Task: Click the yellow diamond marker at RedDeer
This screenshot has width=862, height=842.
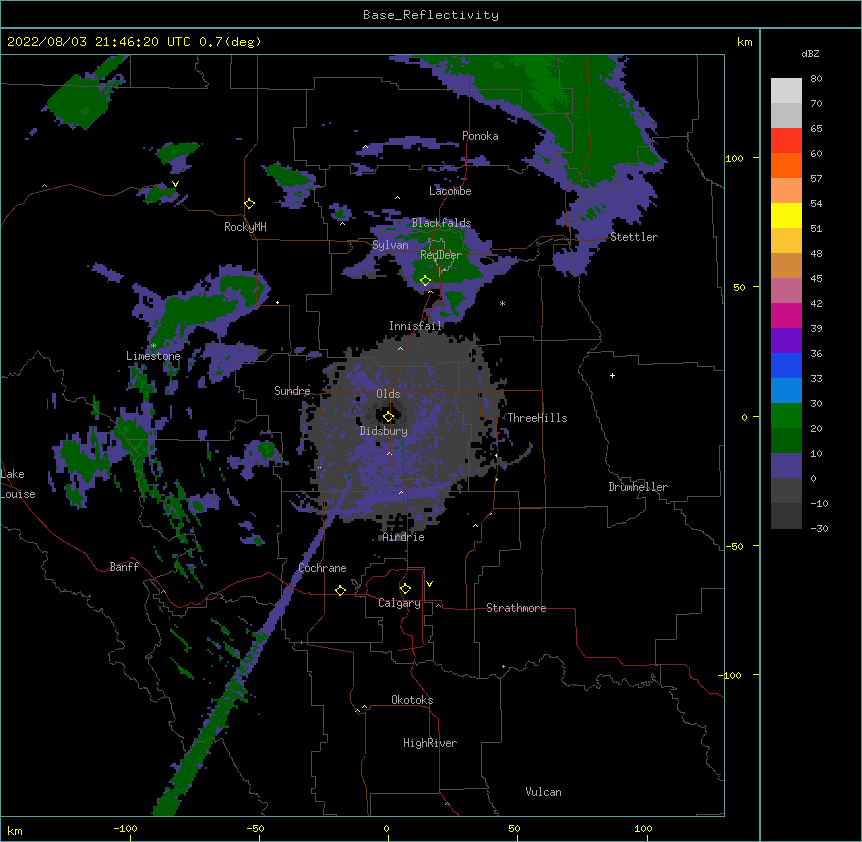Action: coord(426,281)
